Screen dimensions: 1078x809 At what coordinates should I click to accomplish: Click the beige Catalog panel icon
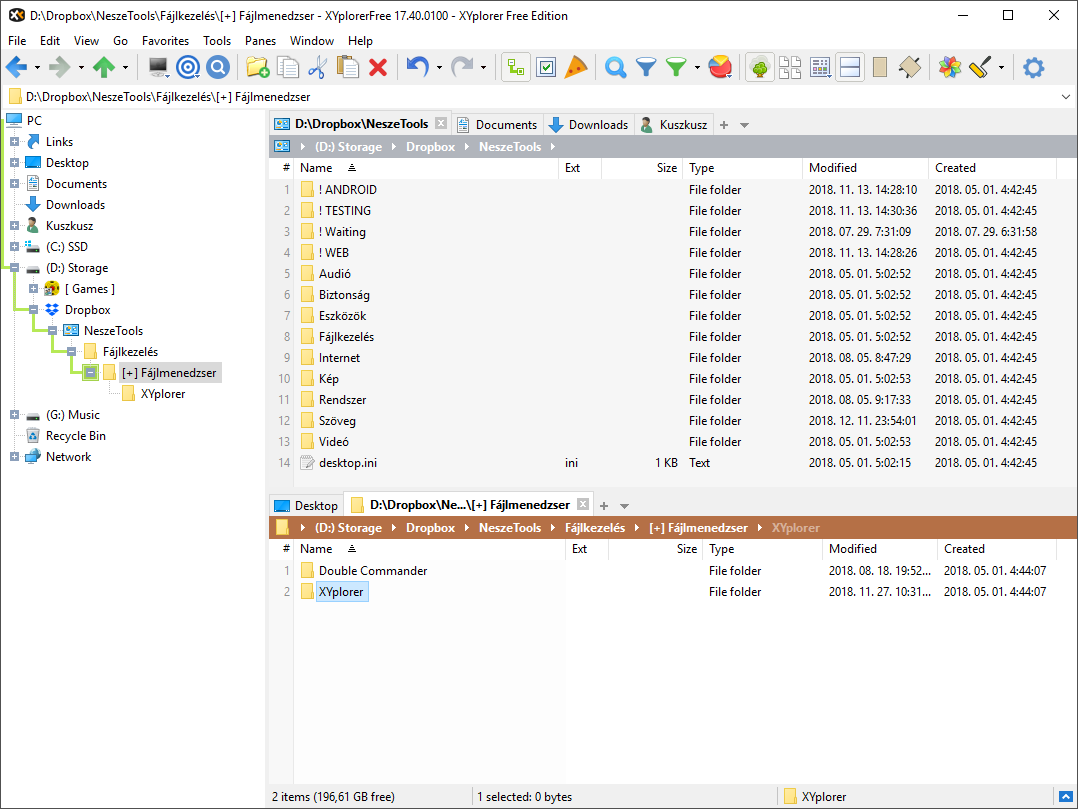point(880,67)
